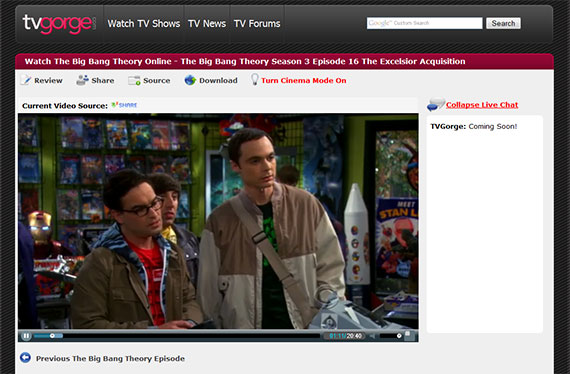
Task: Turn Cinema Mode On
Action: click(304, 81)
